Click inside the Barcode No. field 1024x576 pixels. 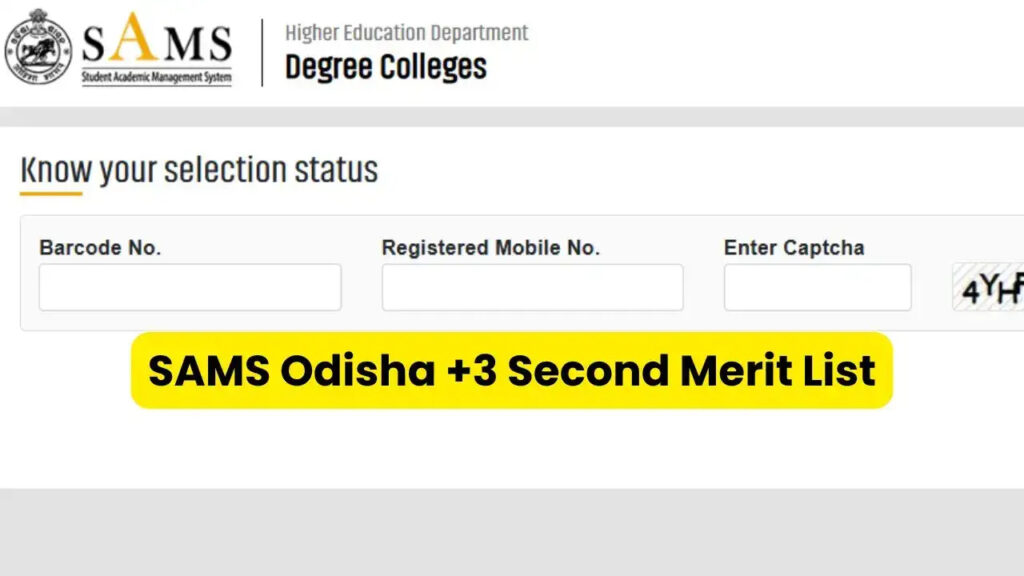(x=189, y=287)
